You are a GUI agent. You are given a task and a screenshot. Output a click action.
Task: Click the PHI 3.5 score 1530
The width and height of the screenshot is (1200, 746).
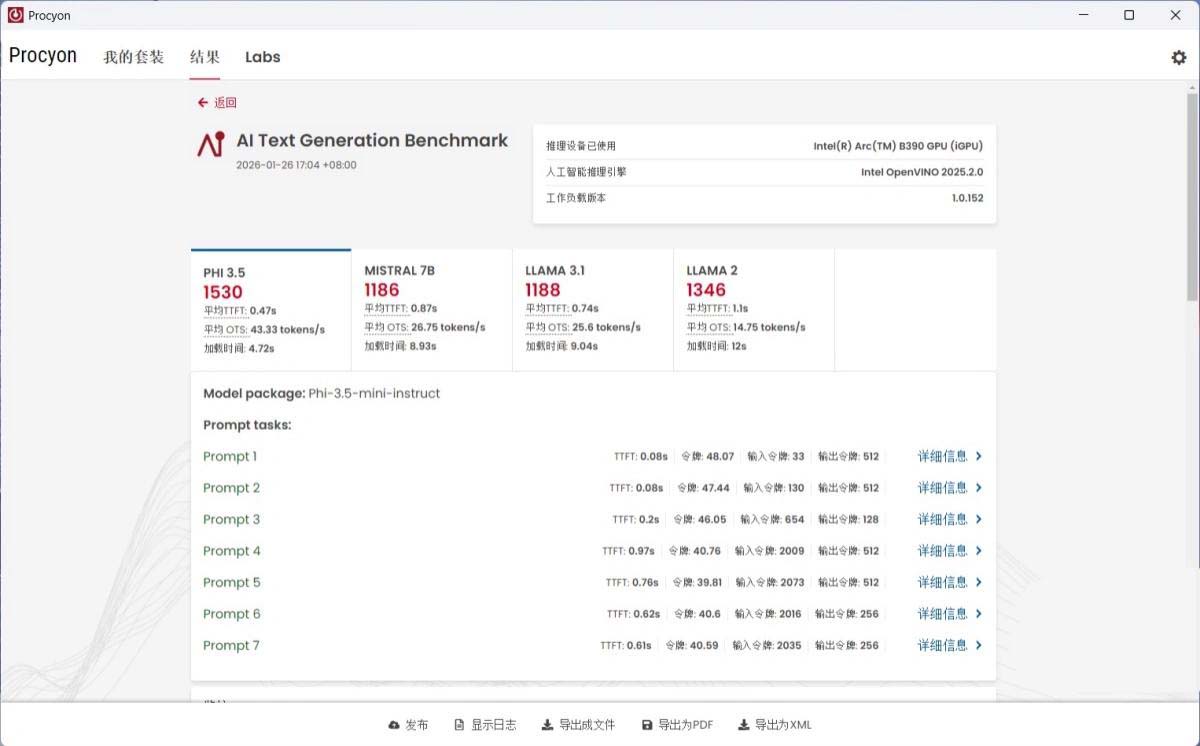click(x=223, y=292)
